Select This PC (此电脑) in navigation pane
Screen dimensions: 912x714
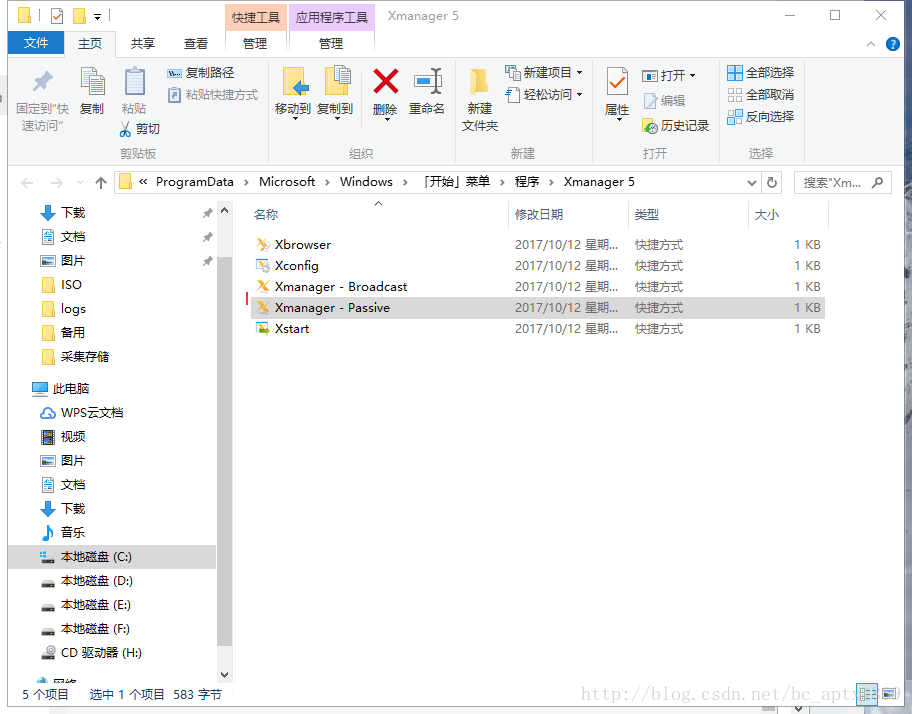click(60, 388)
